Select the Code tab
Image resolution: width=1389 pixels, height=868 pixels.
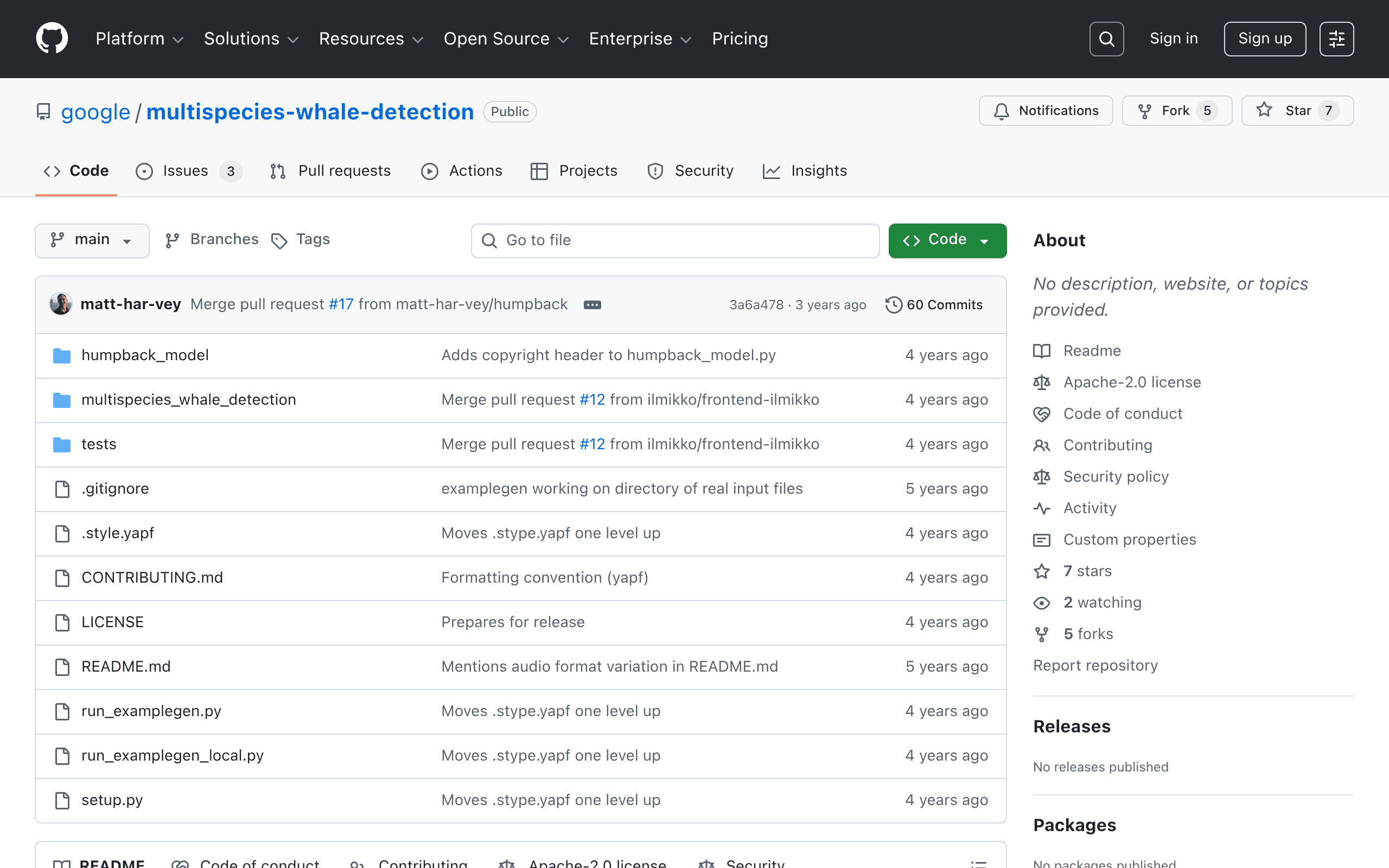[x=77, y=171]
